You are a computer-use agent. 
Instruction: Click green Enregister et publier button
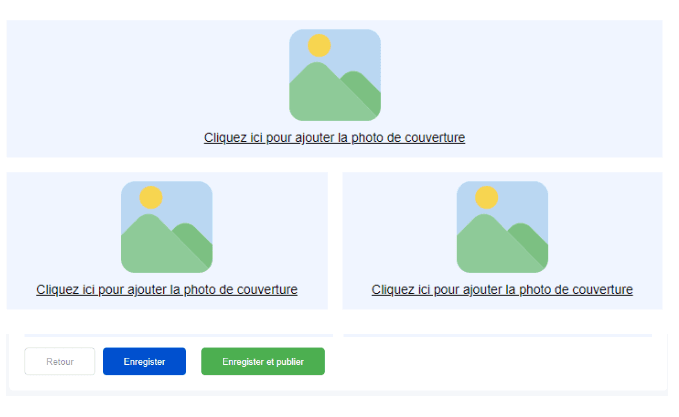[263, 361]
